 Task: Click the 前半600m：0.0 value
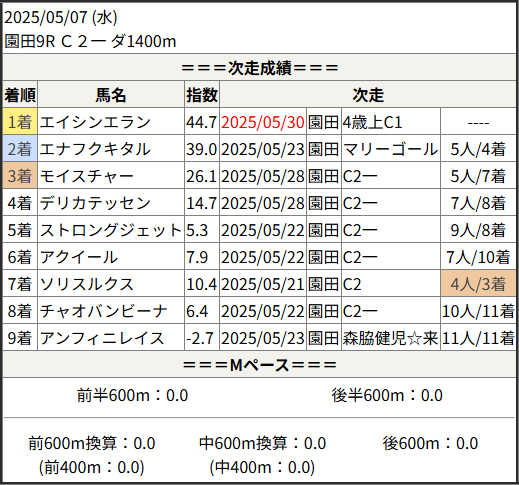point(132,395)
